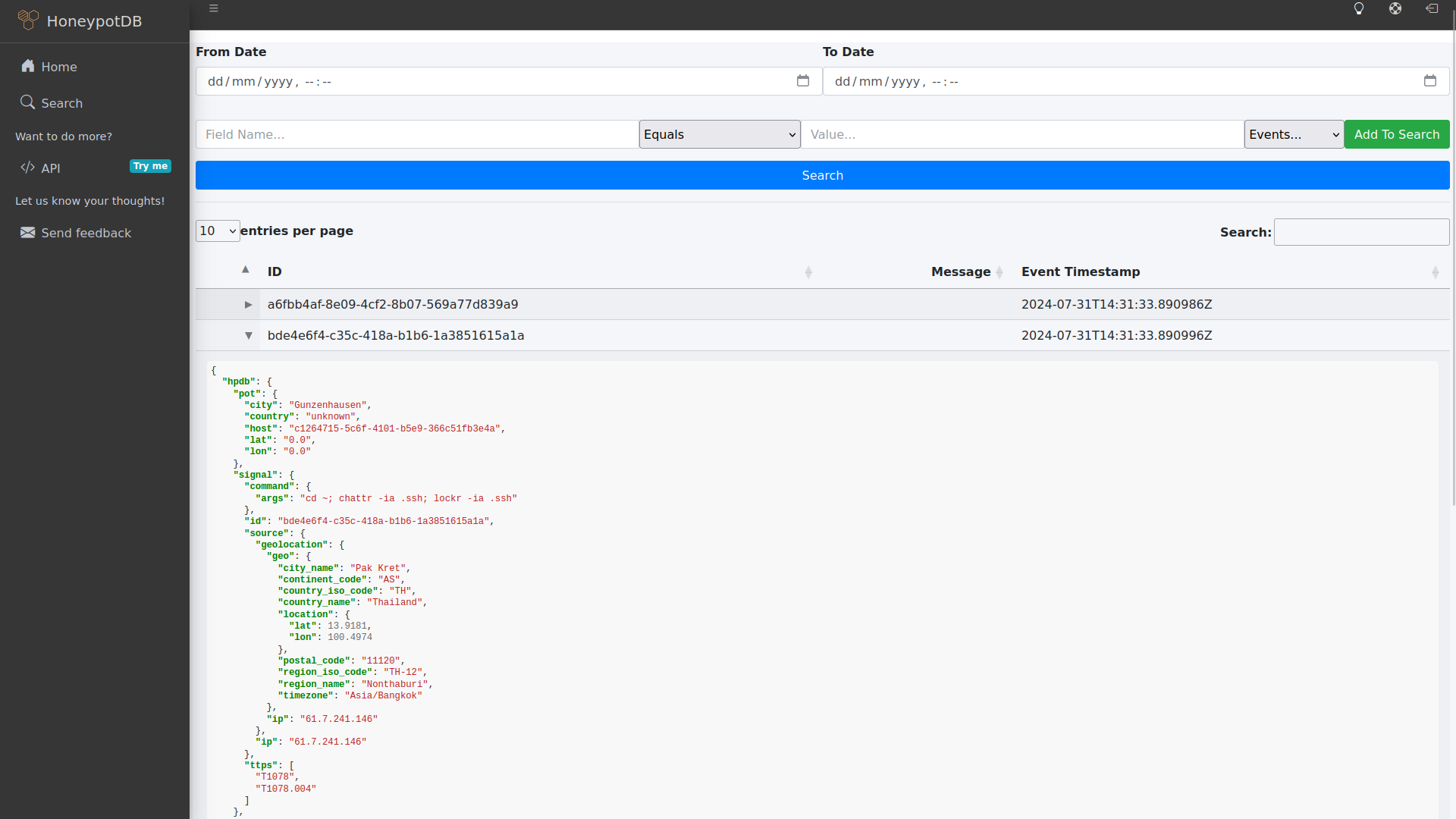Open the HoneypotDB honeycomb logo
This screenshot has width=1456, height=819.
click(x=29, y=20)
